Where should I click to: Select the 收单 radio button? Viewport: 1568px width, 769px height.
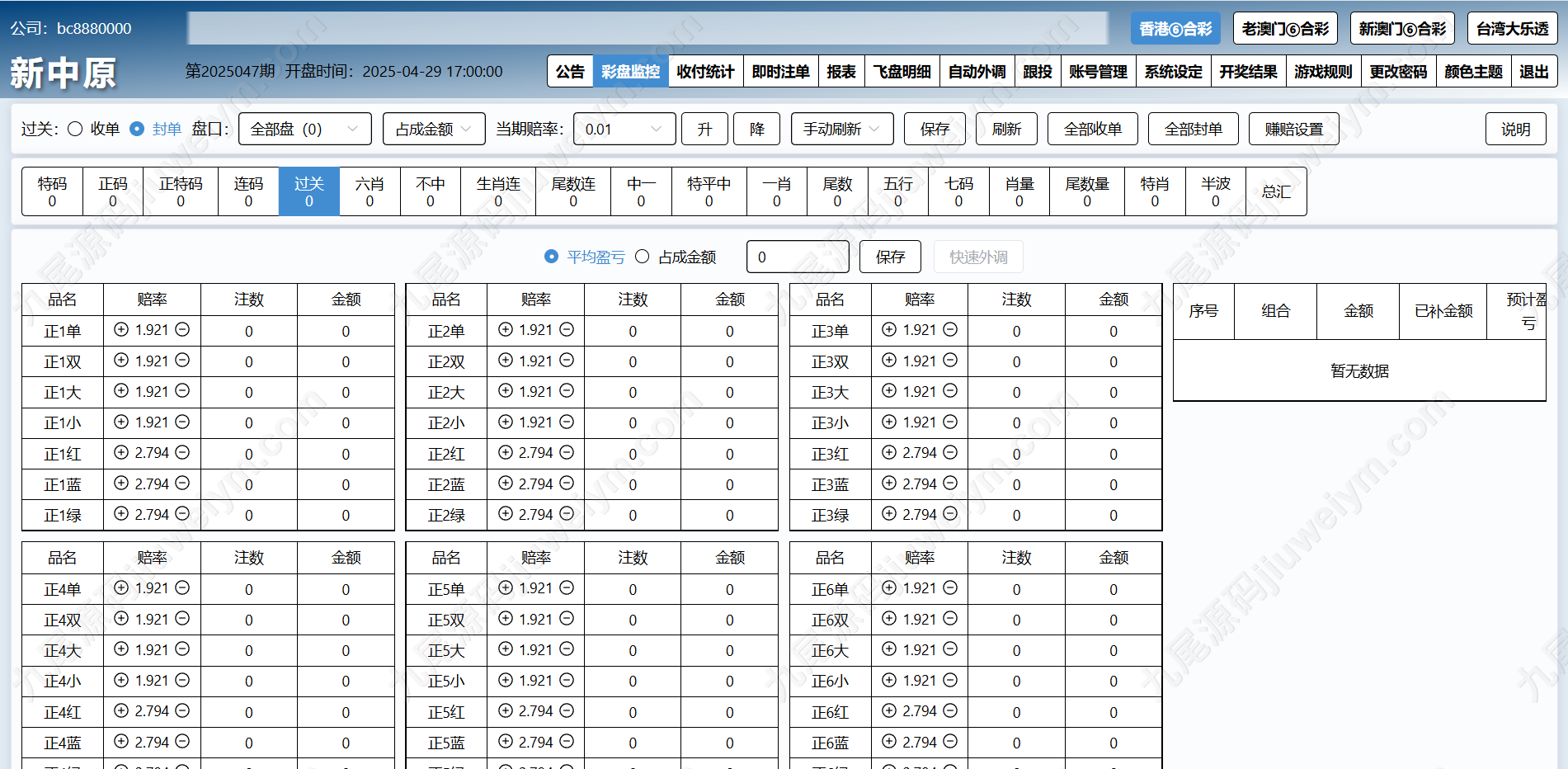[x=75, y=129]
